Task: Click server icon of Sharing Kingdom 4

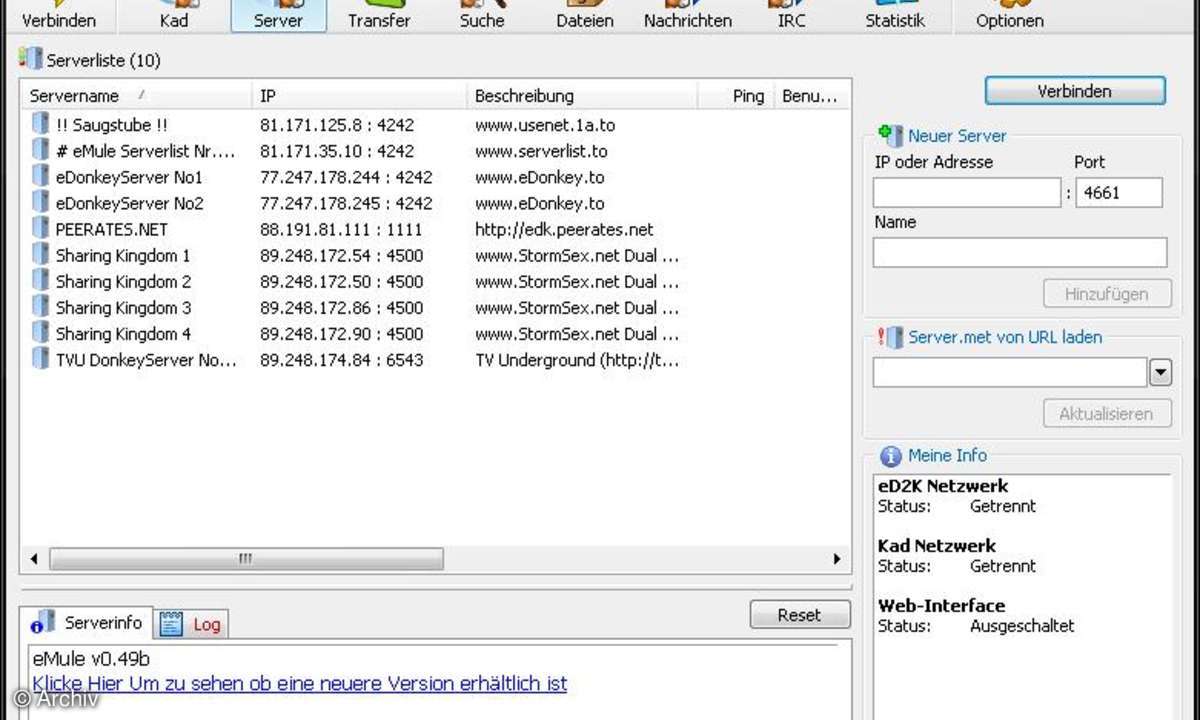Action: 40,333
